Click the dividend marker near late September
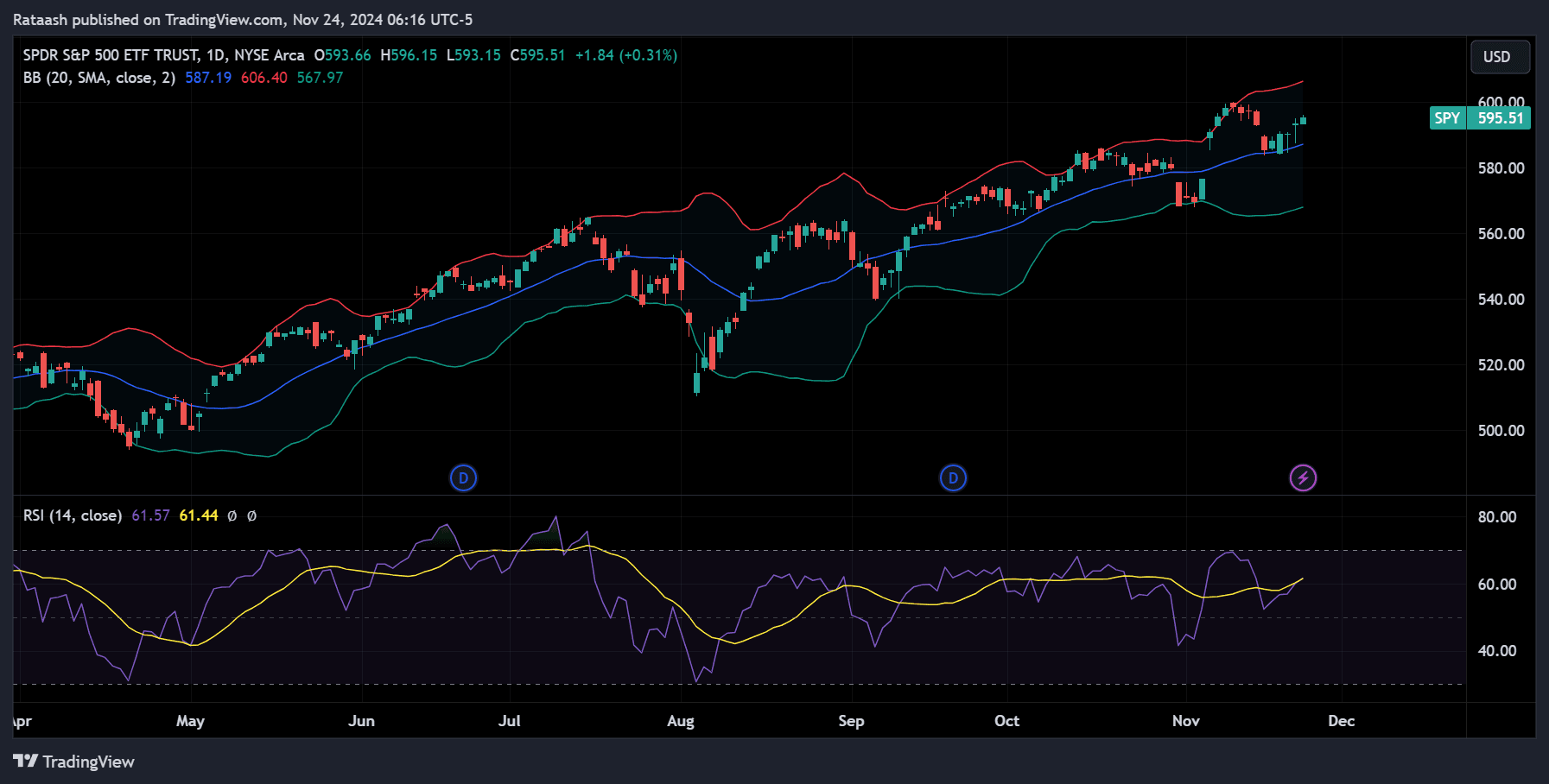Viewport: 1549px width, 784px height. 953,477
